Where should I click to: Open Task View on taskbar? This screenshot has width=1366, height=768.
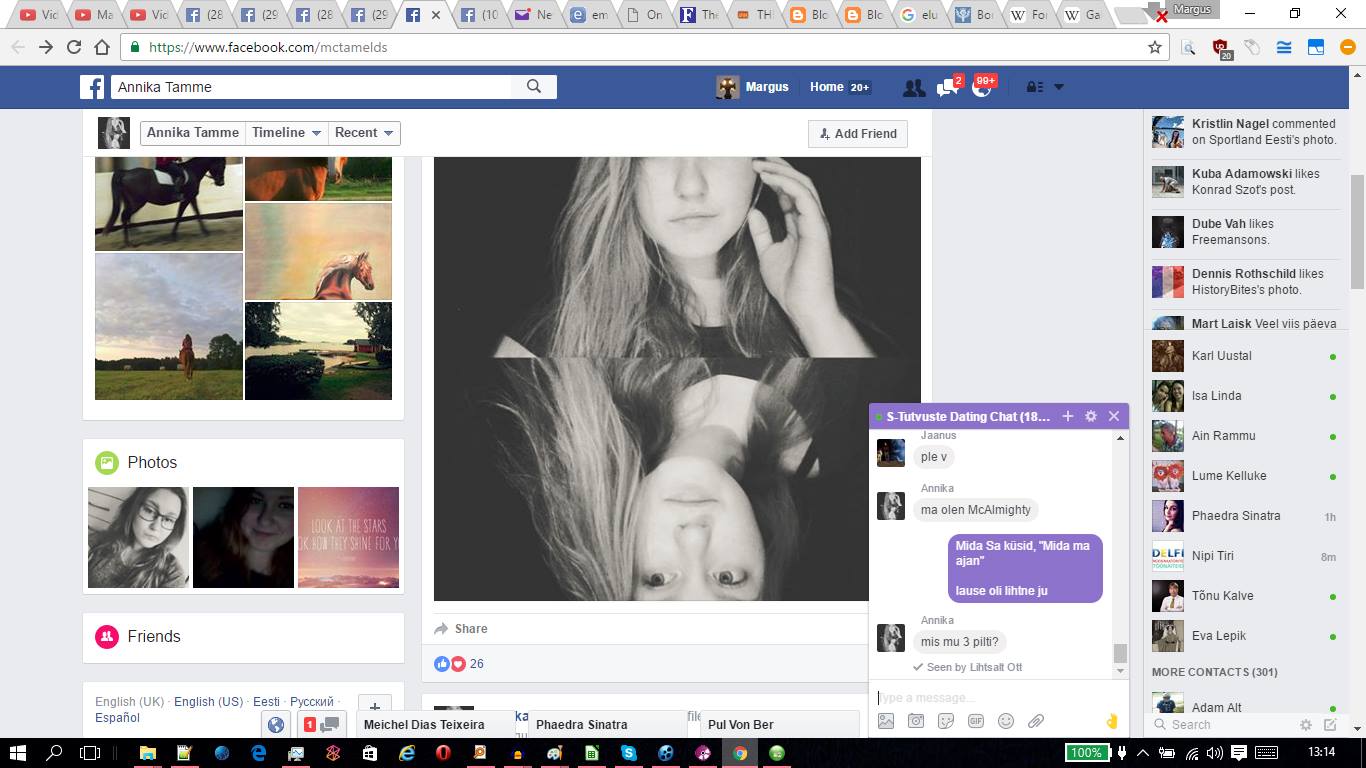tap(90, 752)
